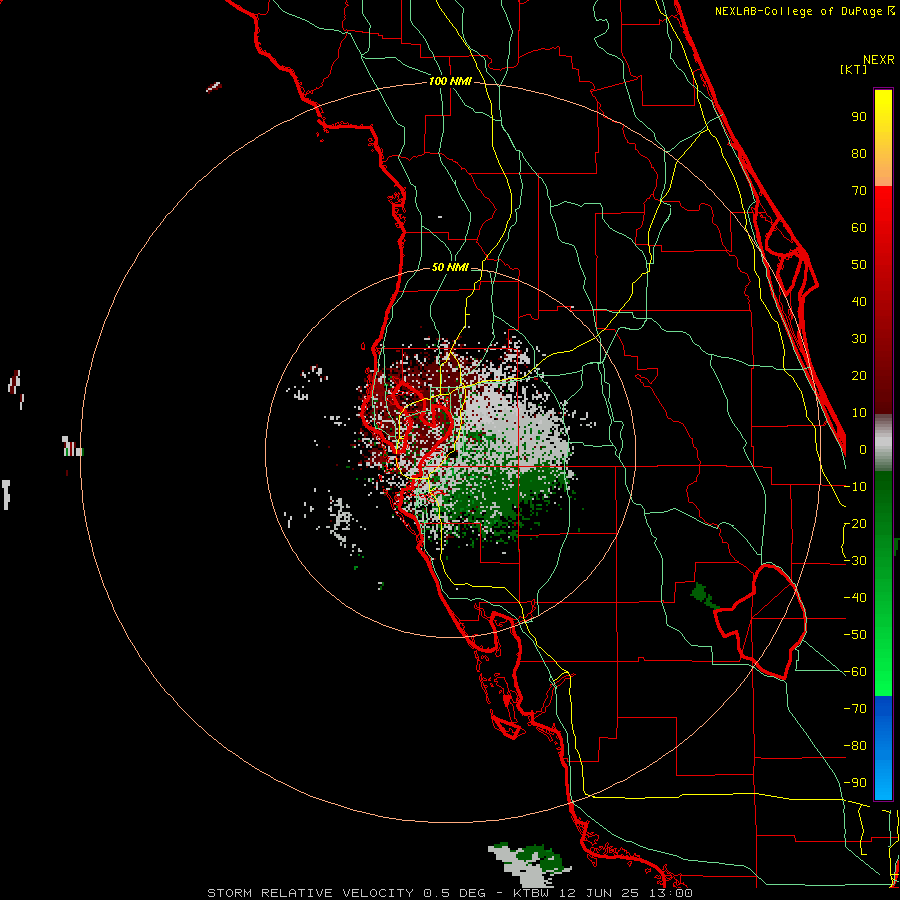
Task: Click the -40 scale value
Action: coord(855,598)
